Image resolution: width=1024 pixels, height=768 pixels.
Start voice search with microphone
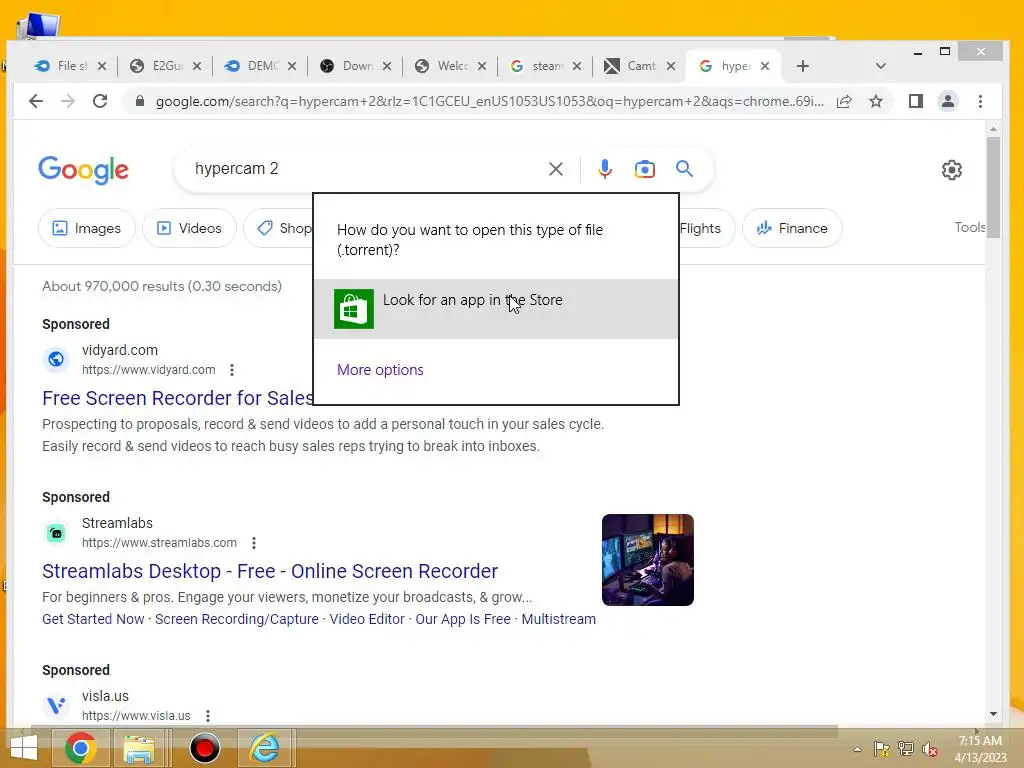pyautogui.click(x=605, y=169)
